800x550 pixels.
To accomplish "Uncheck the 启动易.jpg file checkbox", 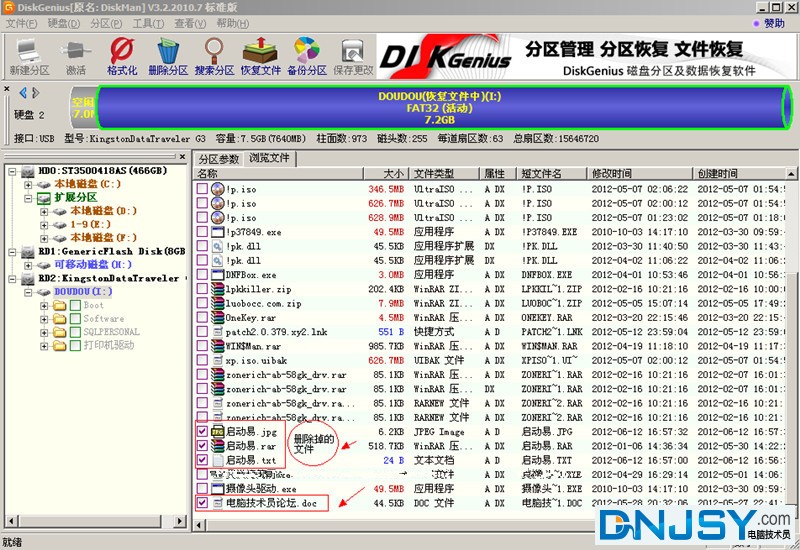I will click(x=203, y=432).
